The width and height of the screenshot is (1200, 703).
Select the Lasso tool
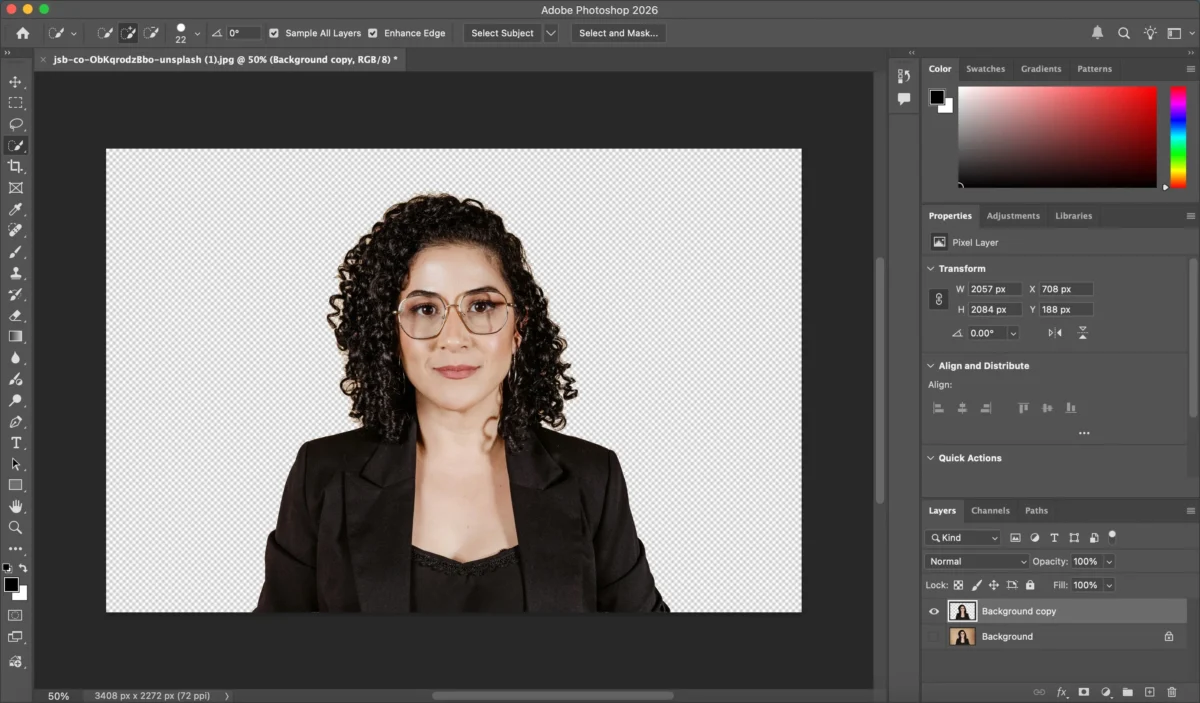click(15, 125)
